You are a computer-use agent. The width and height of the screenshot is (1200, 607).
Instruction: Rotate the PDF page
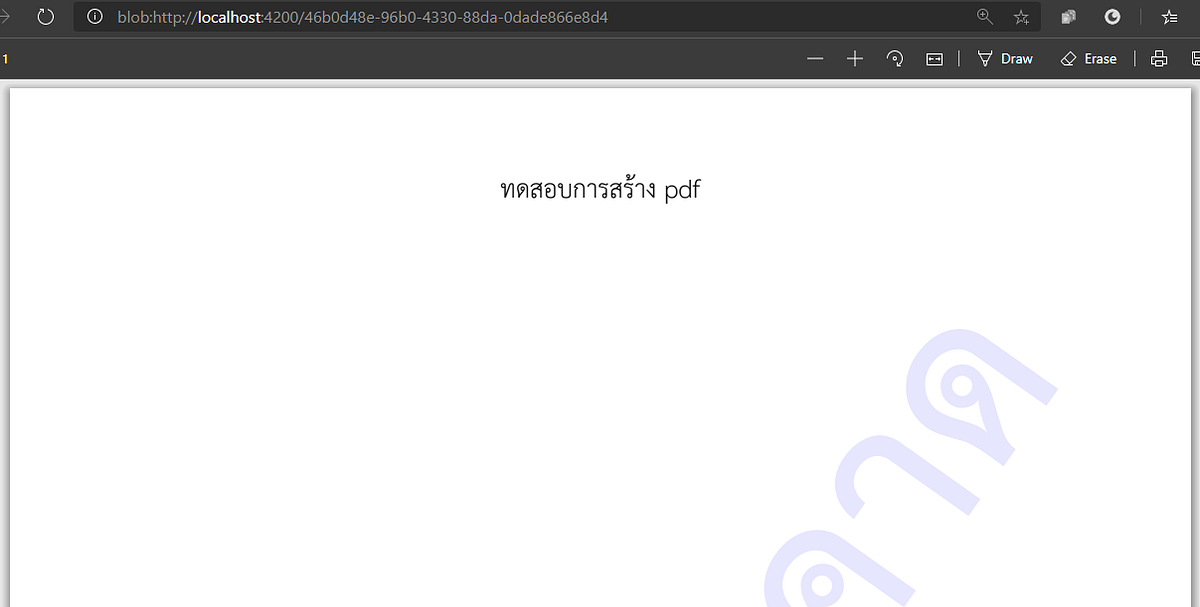[895, 58]
